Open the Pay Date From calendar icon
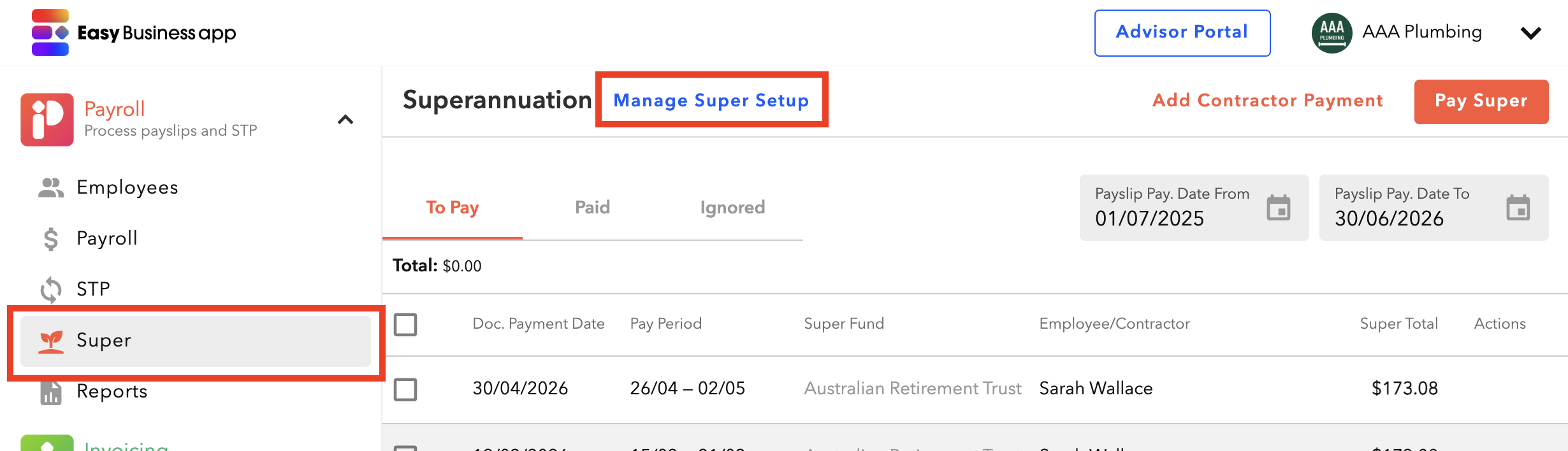The width and height of the screenshot is (1568, 451). (1279, 208)
